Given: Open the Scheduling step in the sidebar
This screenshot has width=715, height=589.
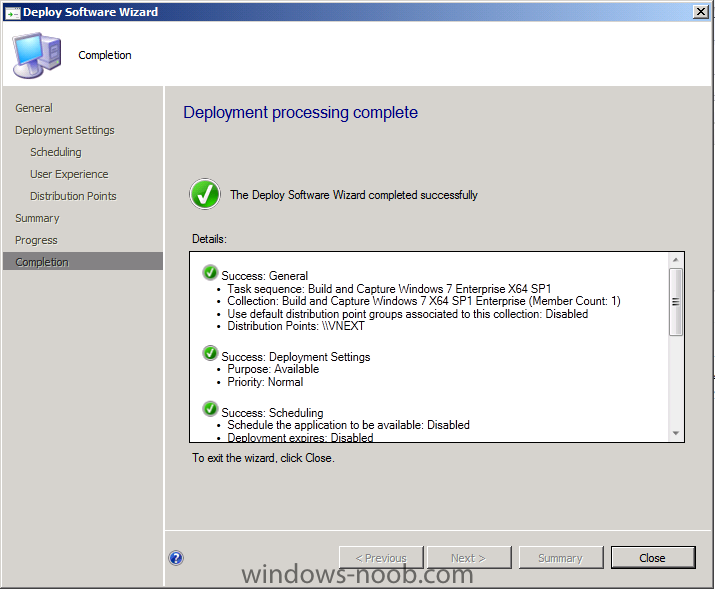Looking at the screenshot, I should [56, 152].
